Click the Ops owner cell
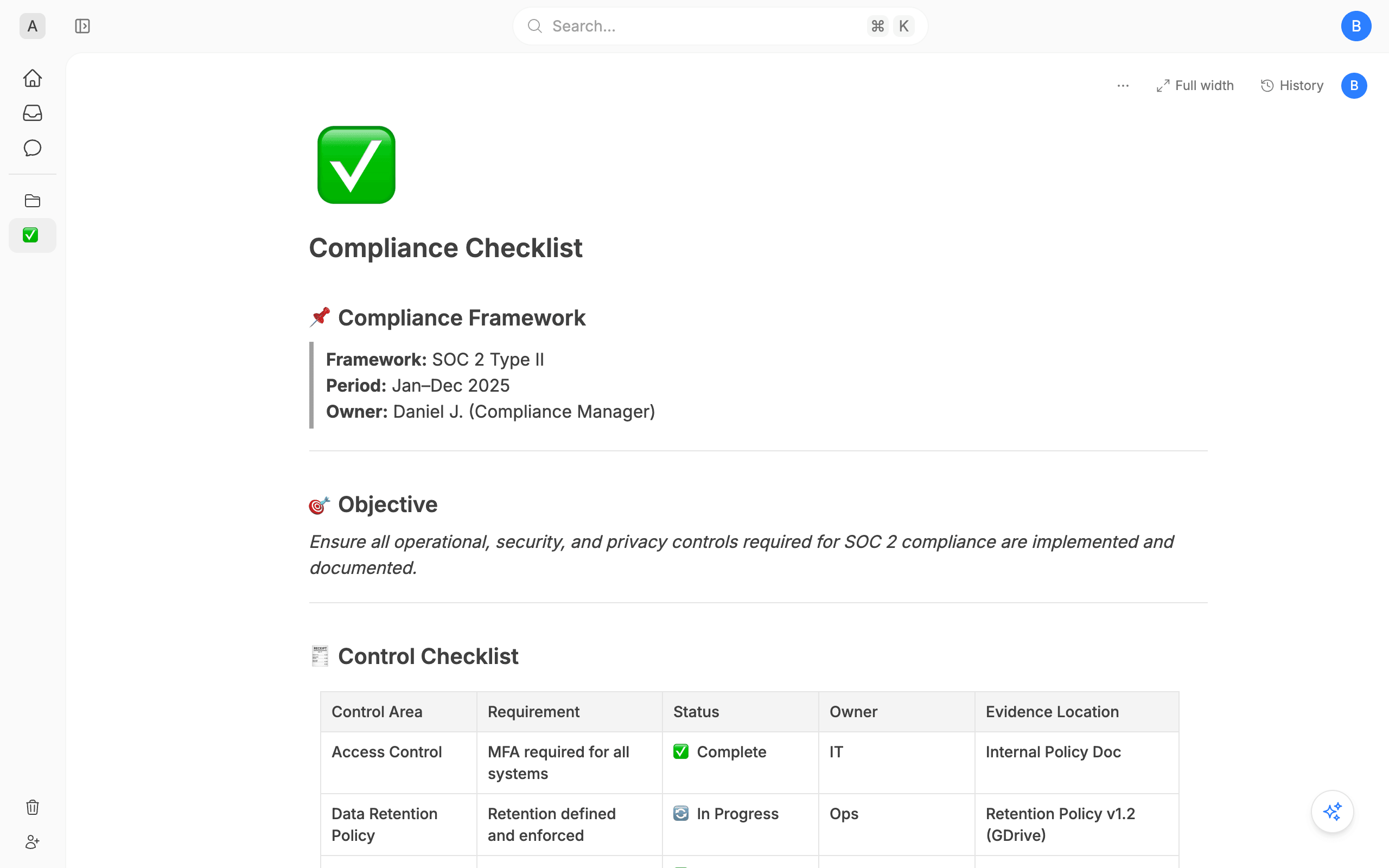 pos(896,825)
